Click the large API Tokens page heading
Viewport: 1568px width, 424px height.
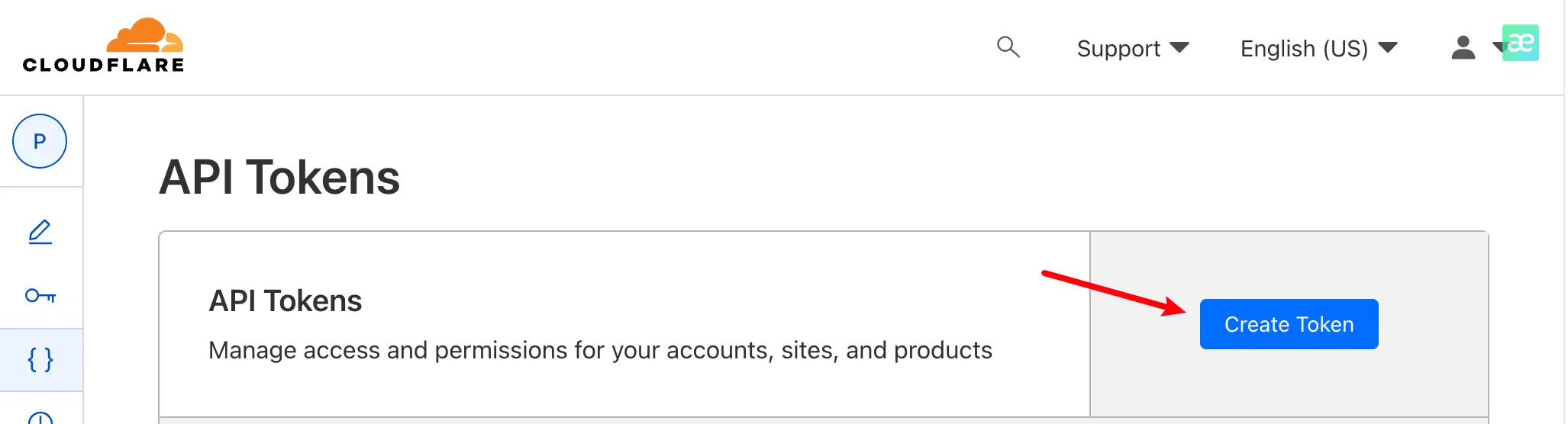(x=279, y=178)
